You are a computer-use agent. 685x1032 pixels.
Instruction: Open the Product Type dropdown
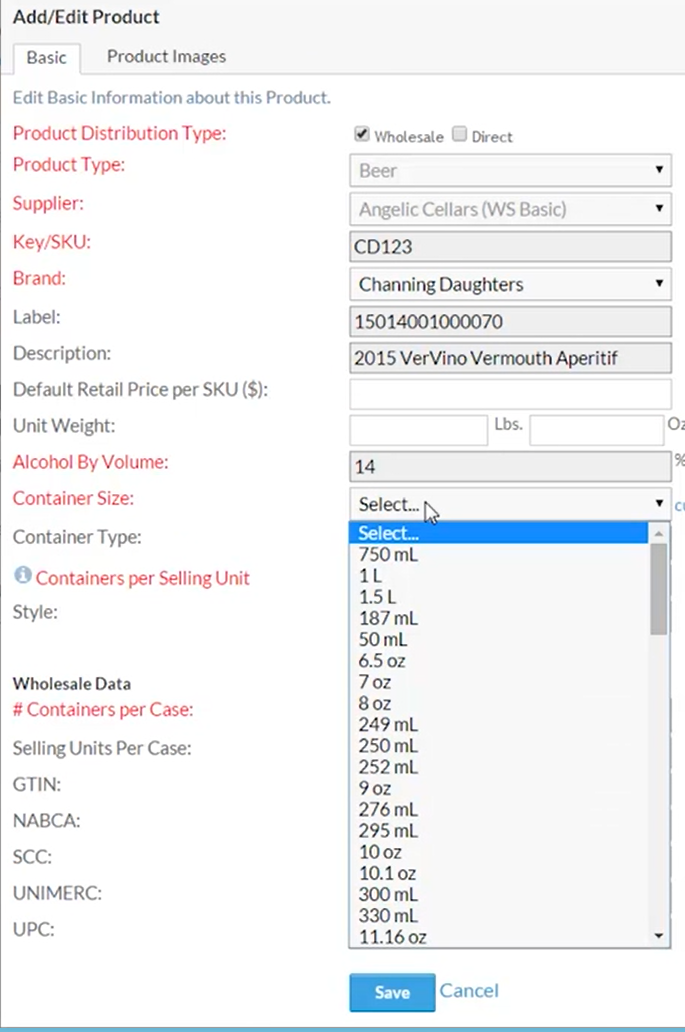(x=510, y=171)
